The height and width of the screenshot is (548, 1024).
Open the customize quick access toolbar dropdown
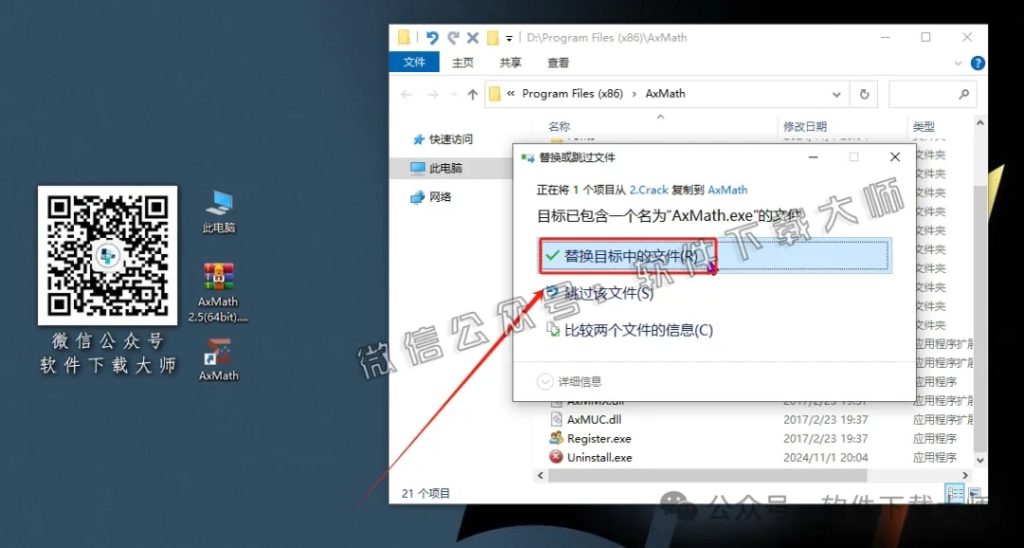click(x=509, y=39)
